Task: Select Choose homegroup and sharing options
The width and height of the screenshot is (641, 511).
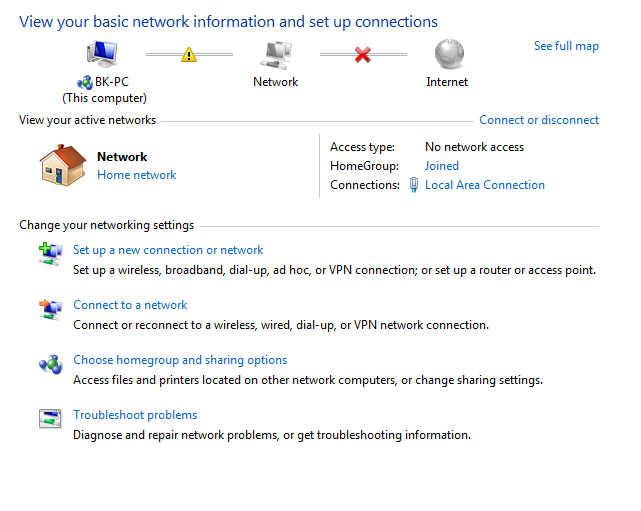Action: click(180, 360)
